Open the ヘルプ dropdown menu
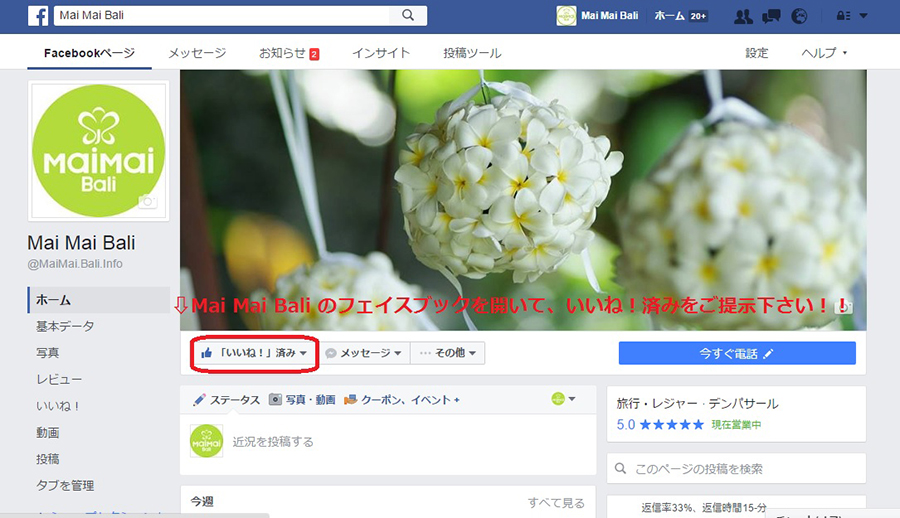Screen dimensions: 900x518 pos(824,53)
